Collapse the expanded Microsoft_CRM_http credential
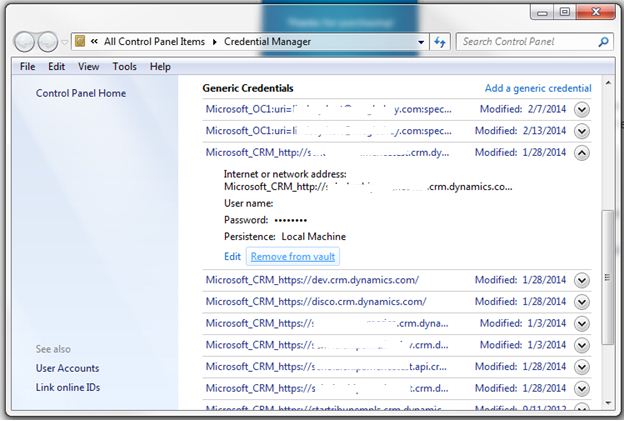Viewport: 624px width, 421px height. pos(582,153)
